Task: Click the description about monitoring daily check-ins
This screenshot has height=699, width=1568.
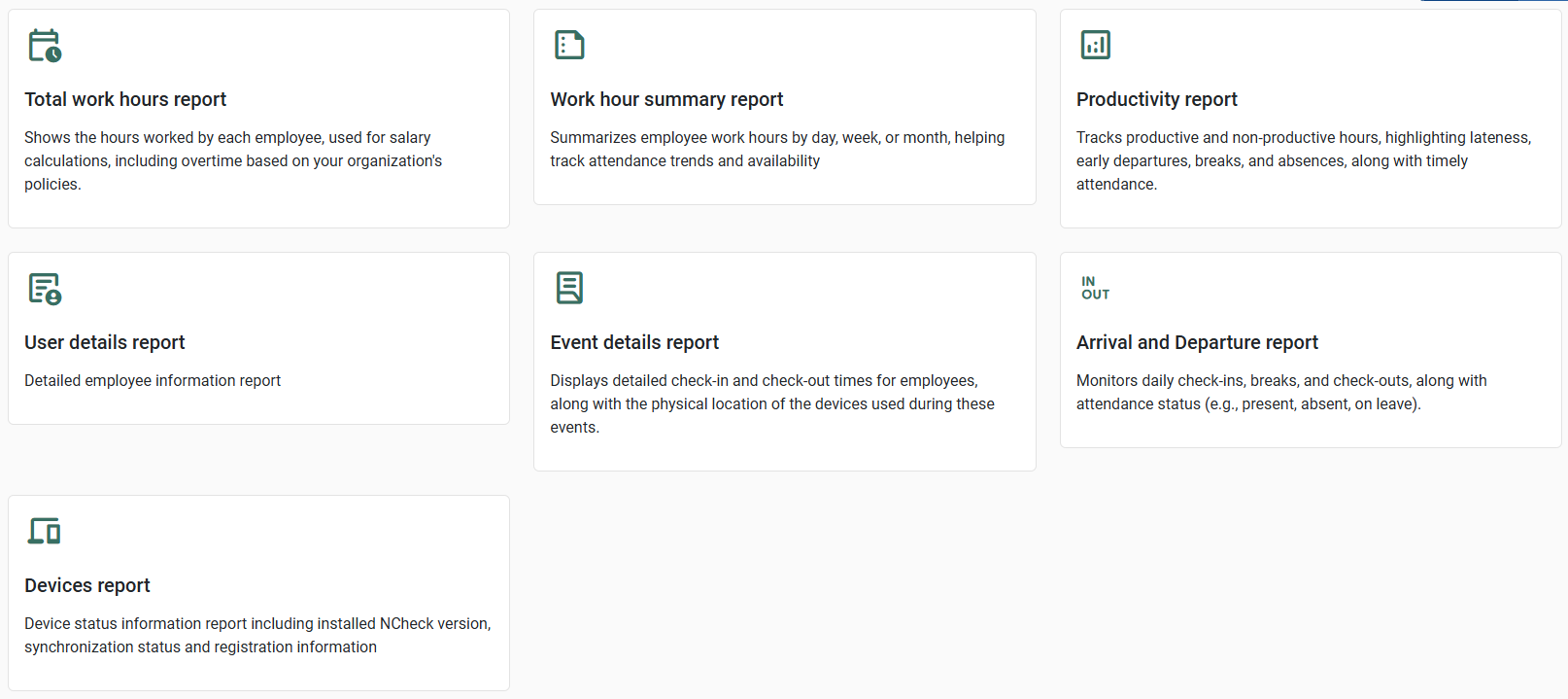Action: tap(1281, 392)
